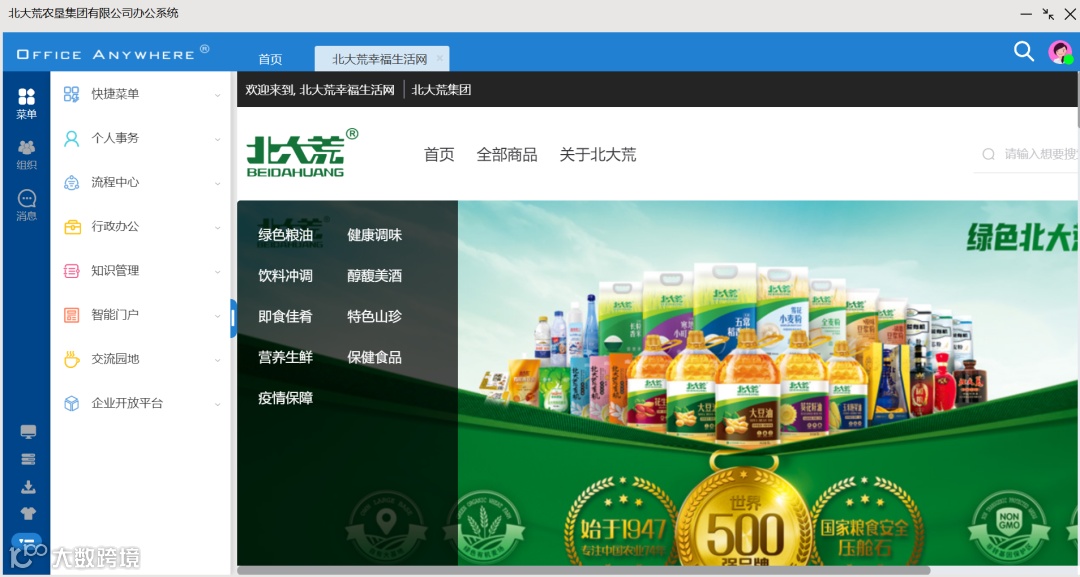
Task: Open the 菜单 sidebar icon
Action: [26, 103]
